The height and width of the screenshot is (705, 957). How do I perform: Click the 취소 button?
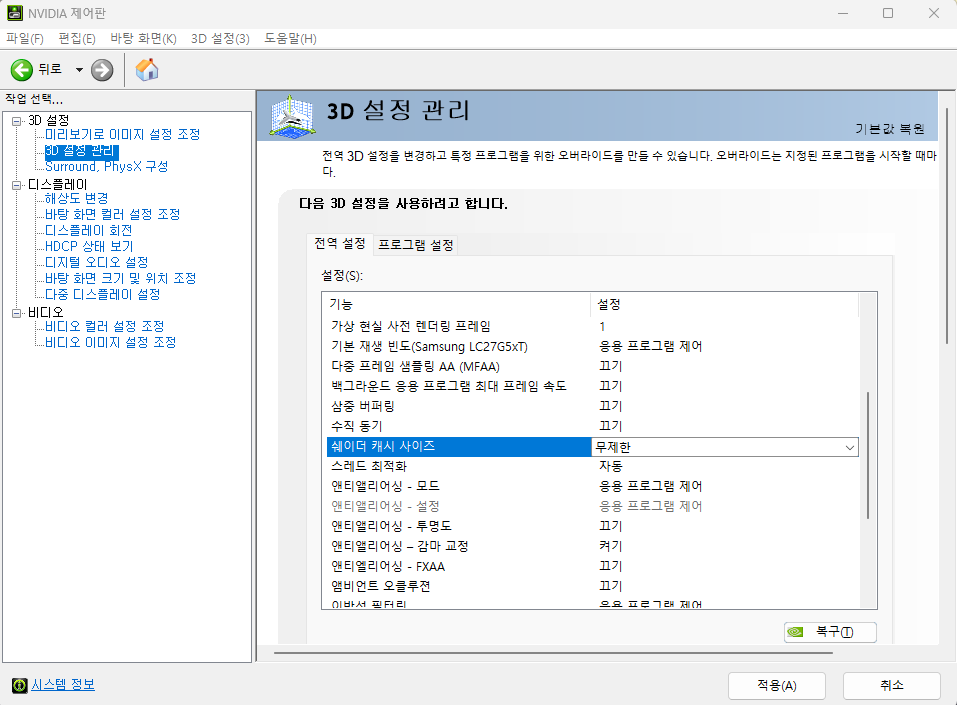[892, 685]
